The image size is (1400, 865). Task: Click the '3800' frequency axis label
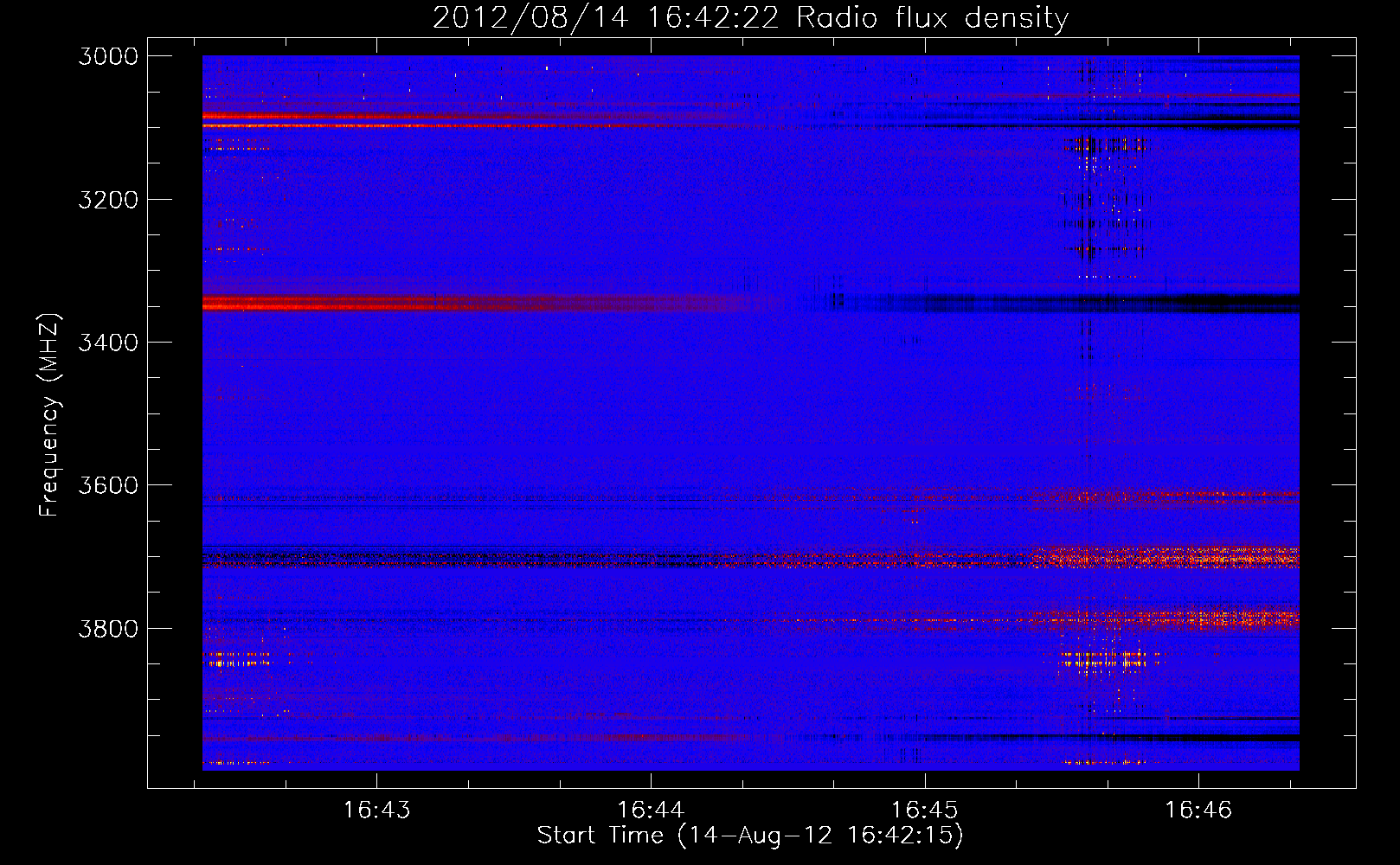108,628
